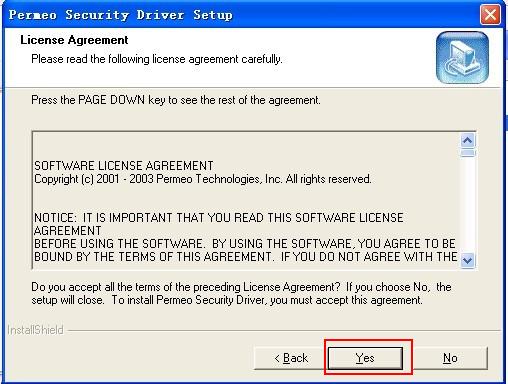The image size is (508, 384).
Task: Click the SOFTWARE LICENSE AGREEMENT line
Action: click(x=124, y=166)
